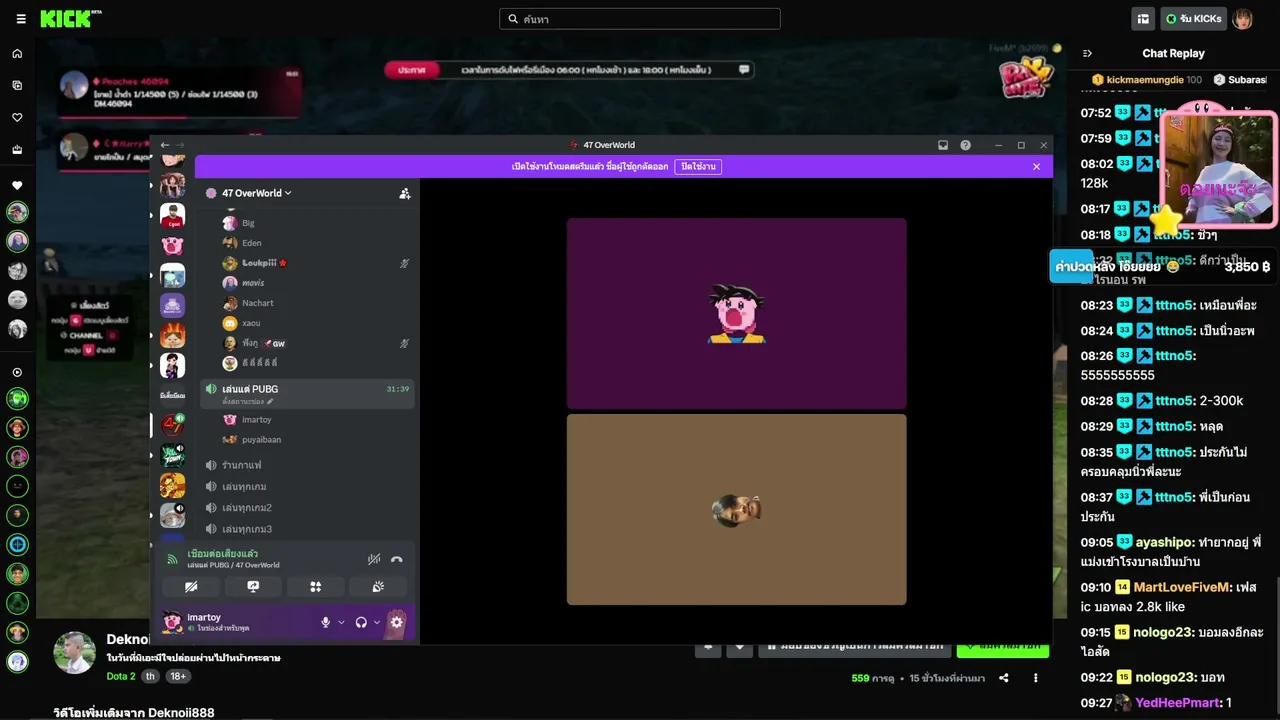Click the crown icon in Kick sidebar
This screenshot has height=720, width=1280.
17,150
